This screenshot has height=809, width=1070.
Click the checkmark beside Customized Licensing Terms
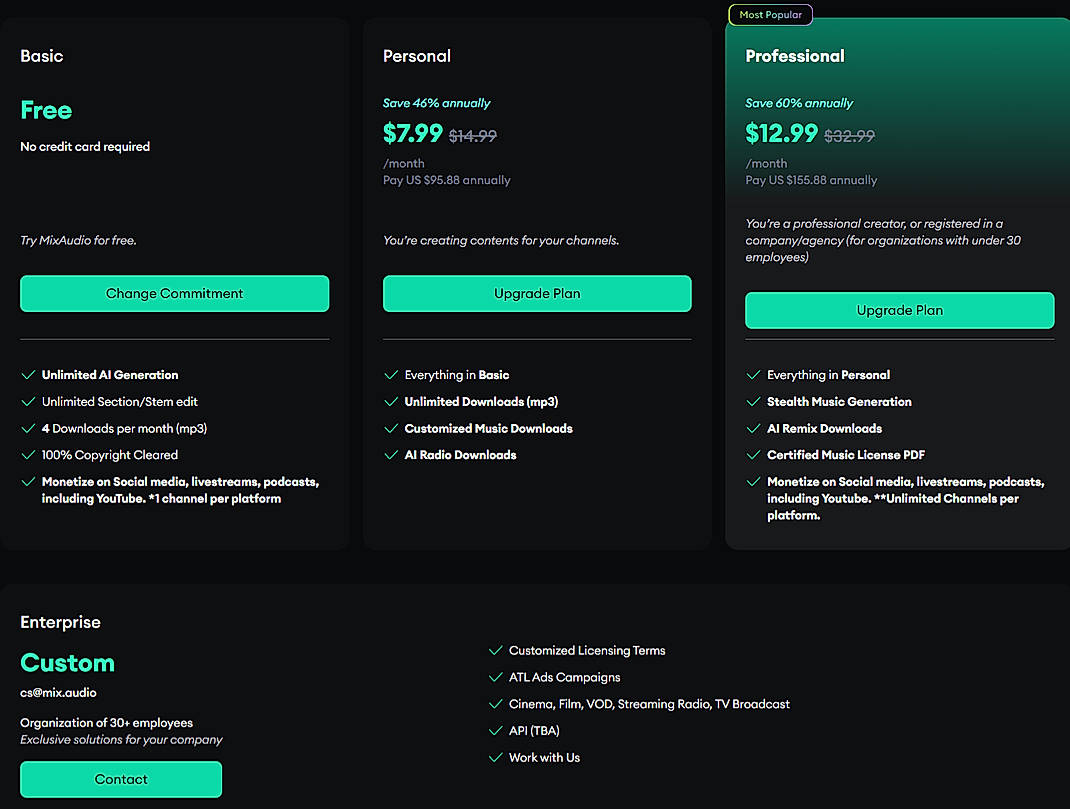click(495, 650)
